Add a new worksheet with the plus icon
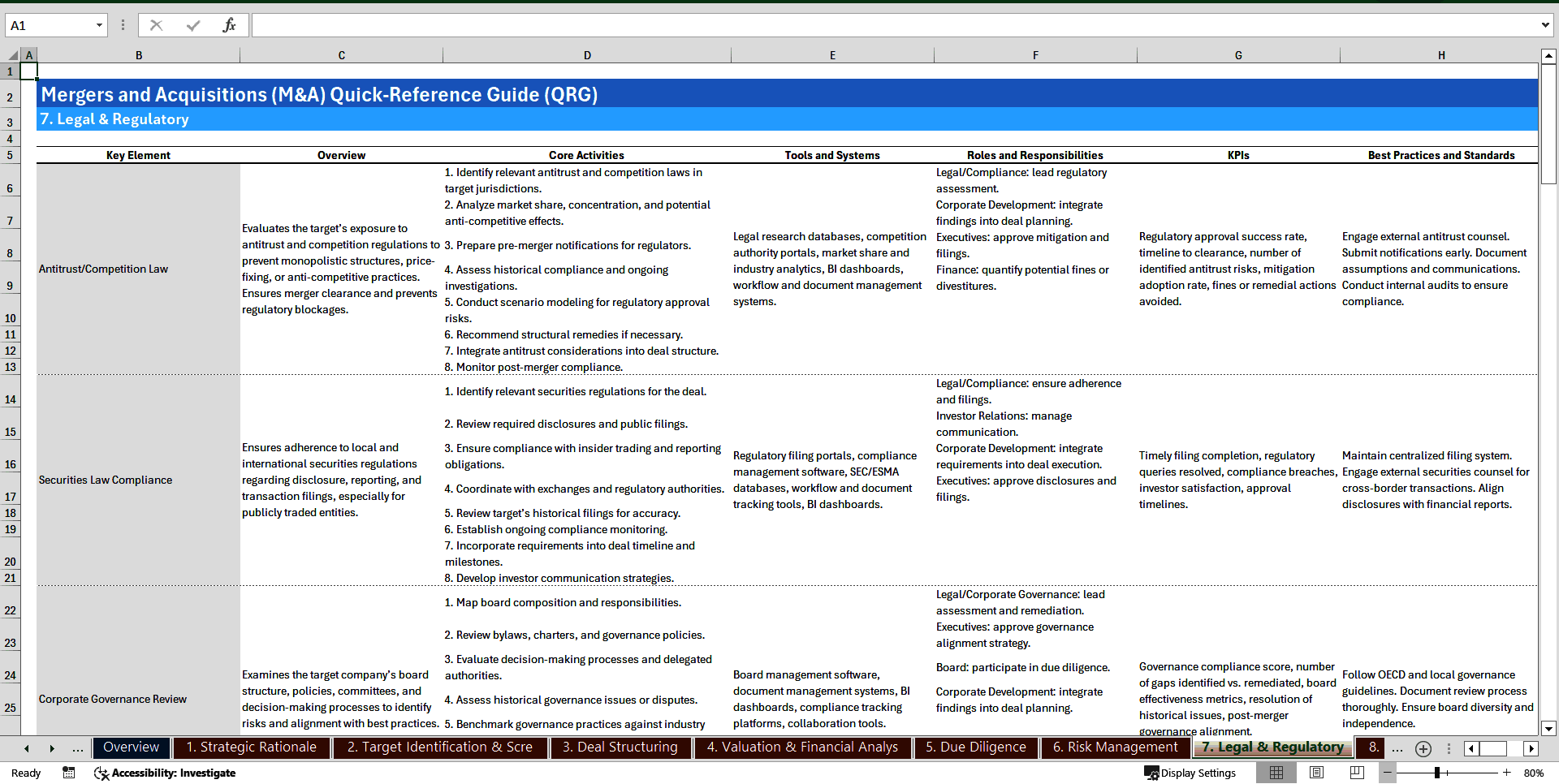This screenshot has width=1559, height=784. 1423,748
